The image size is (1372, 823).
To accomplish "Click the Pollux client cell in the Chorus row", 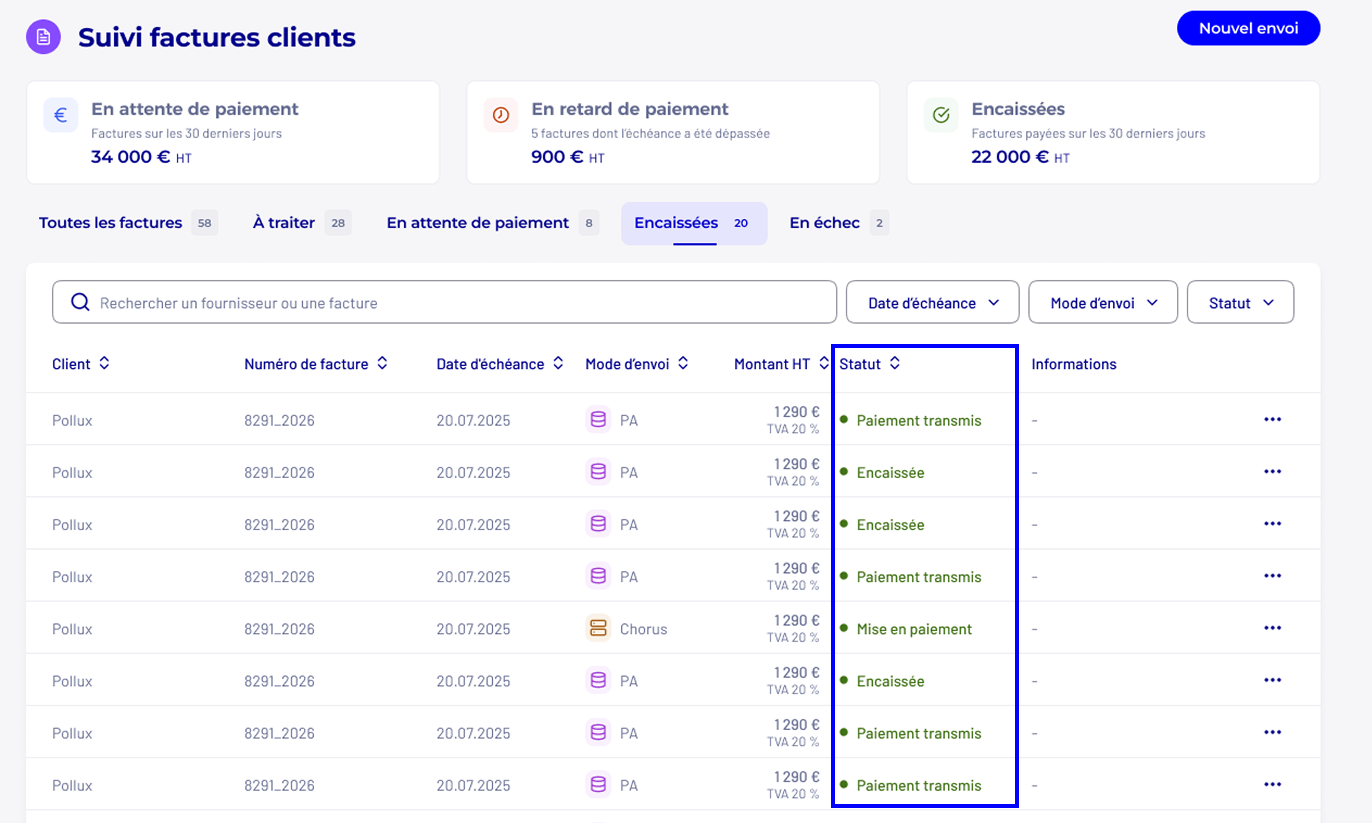I will [x=72, y=629].
